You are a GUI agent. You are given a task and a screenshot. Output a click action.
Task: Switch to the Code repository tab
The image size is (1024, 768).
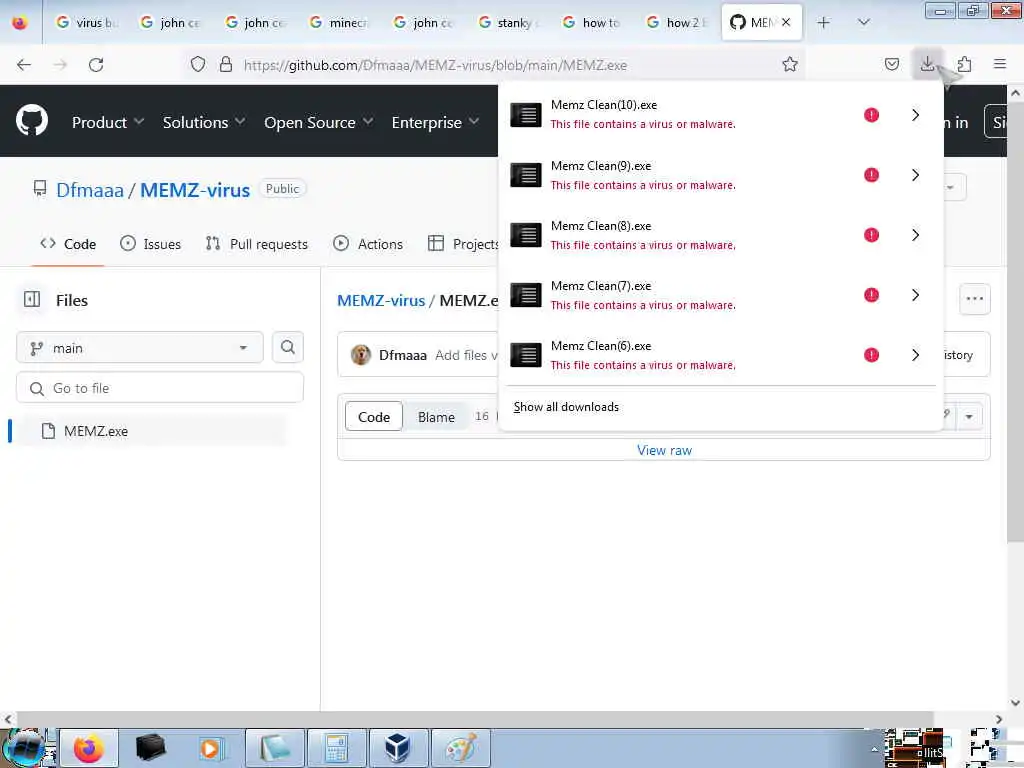point(68,244)
